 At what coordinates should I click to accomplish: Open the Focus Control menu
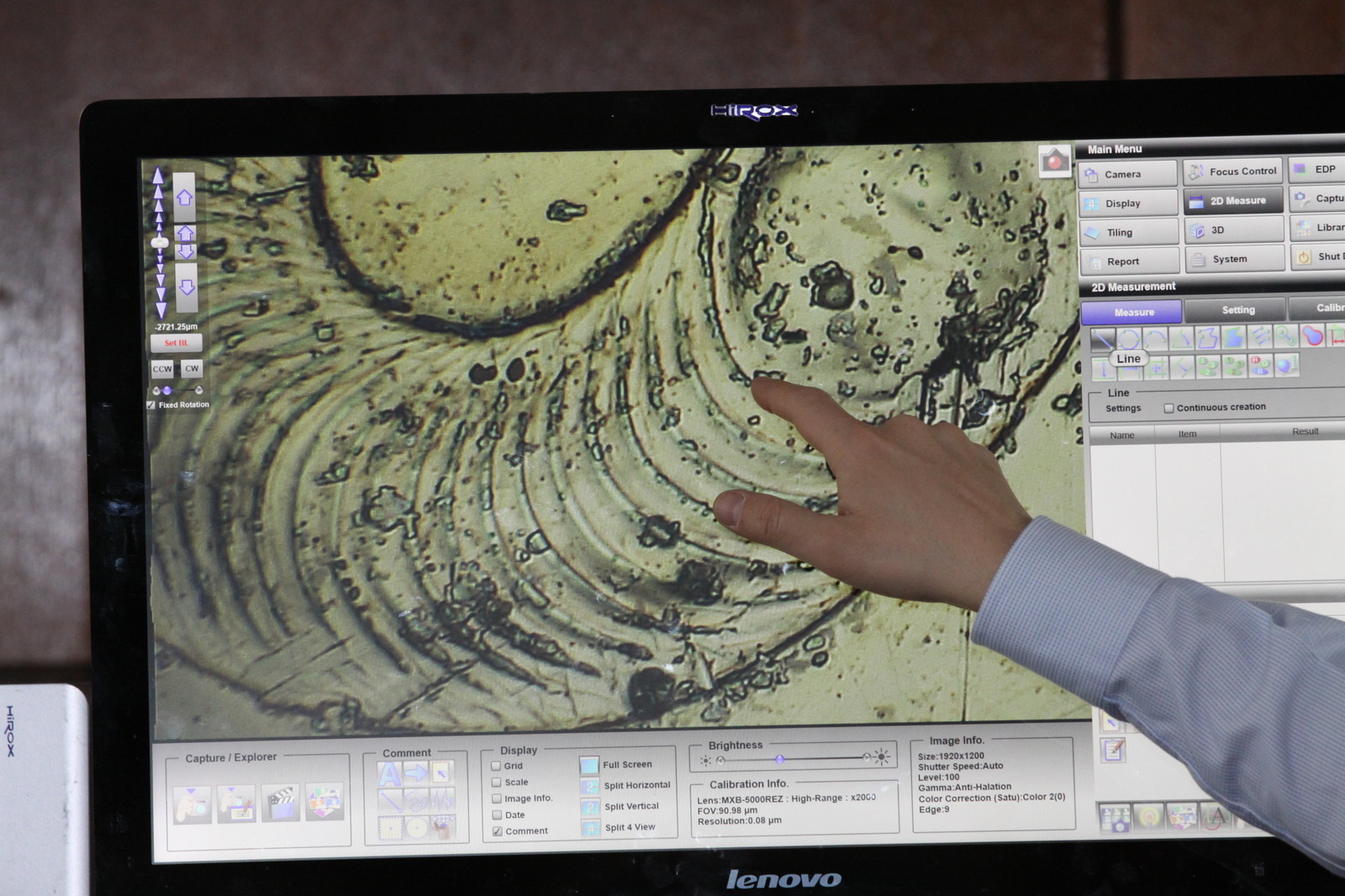coord(1233,171)
